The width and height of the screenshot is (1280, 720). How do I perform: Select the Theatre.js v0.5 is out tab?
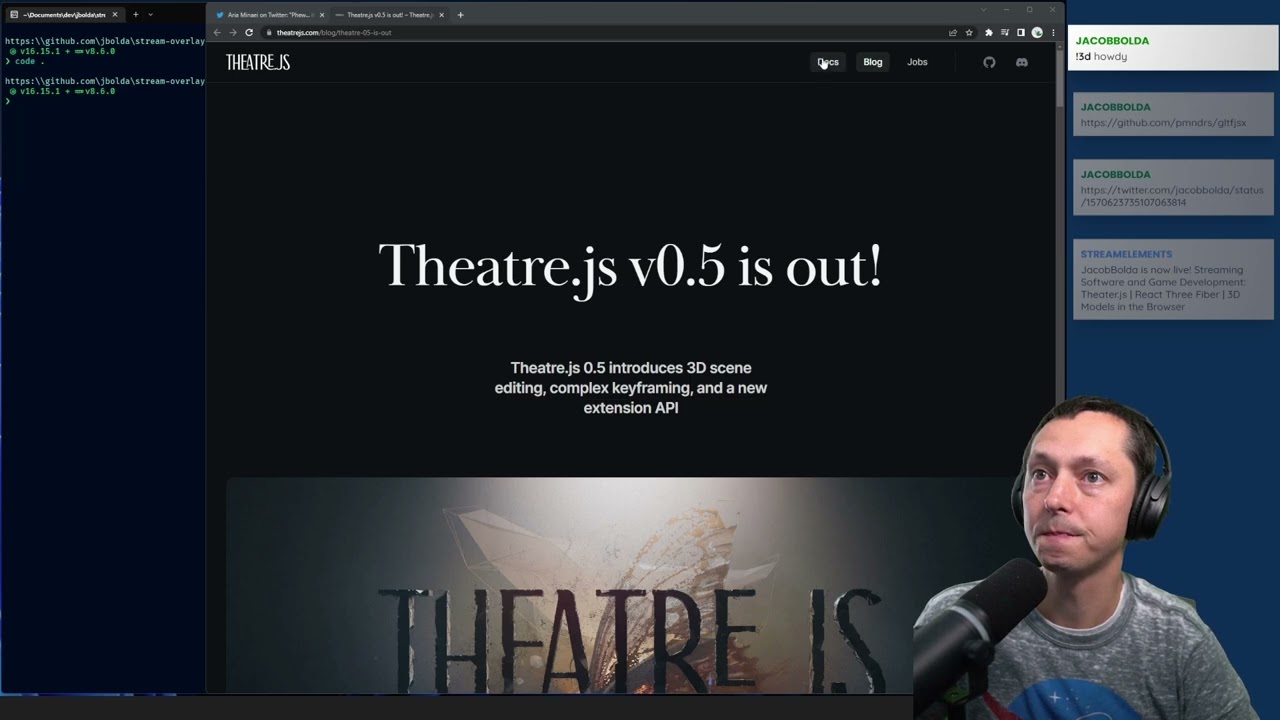(x=389, y=15)
